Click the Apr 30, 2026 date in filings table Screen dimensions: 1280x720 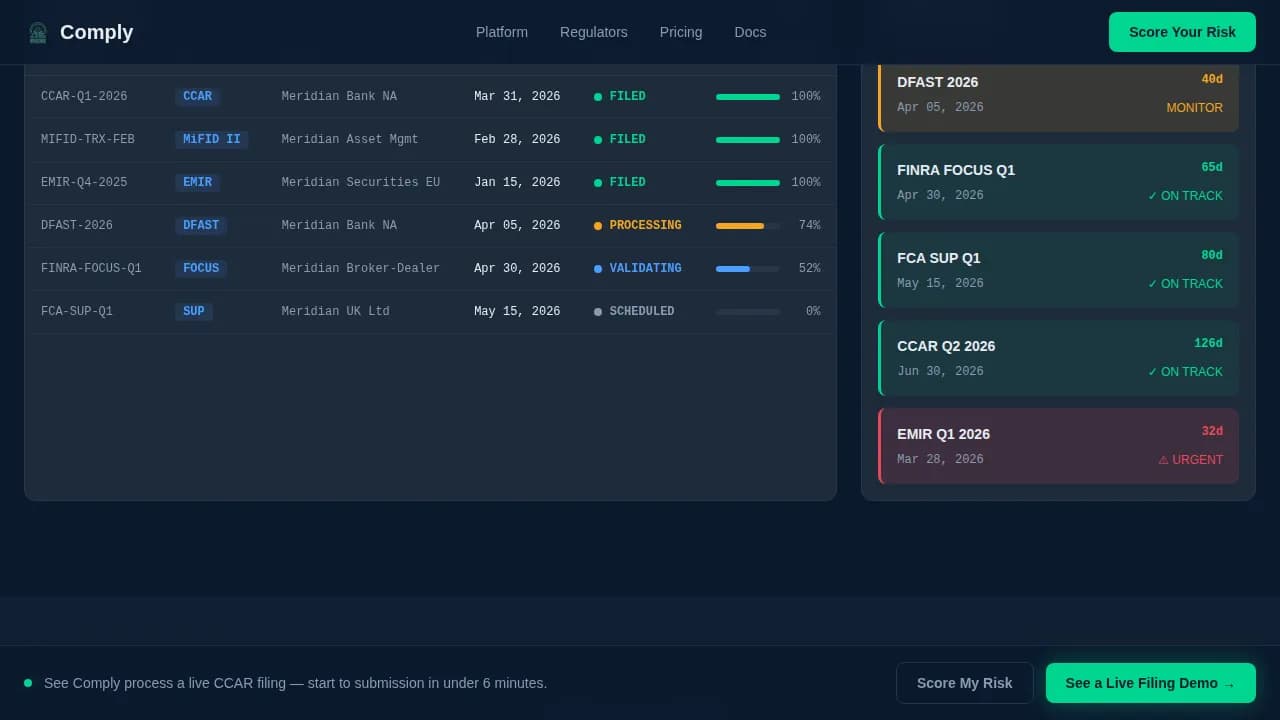point(517,268)
